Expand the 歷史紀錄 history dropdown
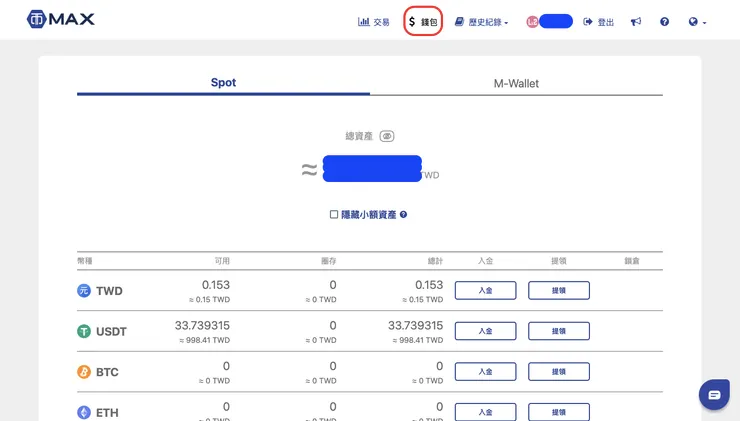The height and width of the screenshot is (421, 740). point(481,22)
